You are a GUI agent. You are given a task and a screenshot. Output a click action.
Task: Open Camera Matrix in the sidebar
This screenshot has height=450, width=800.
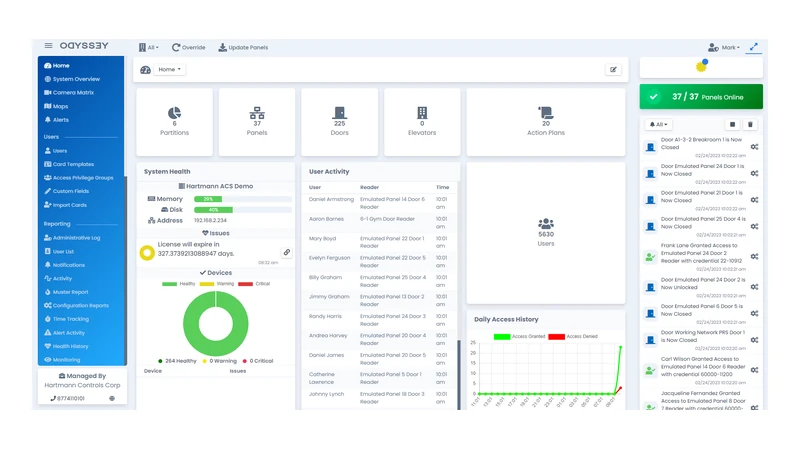pyautogui.click(x=69, y=92)
